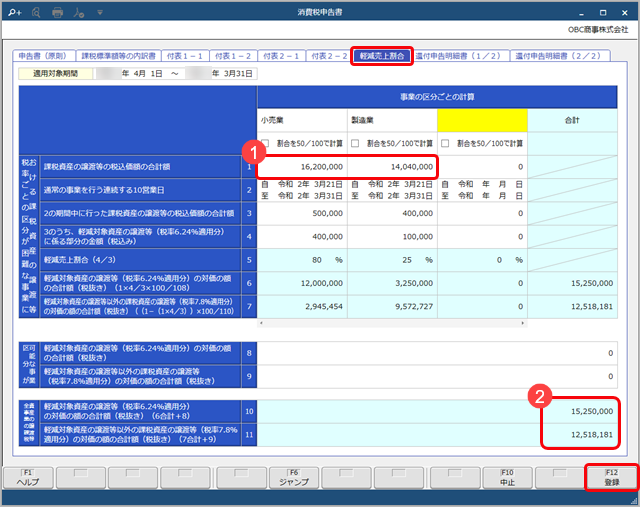Go to the 付表2－1 tab
The image size is (640, 507).
pos(281,56)
